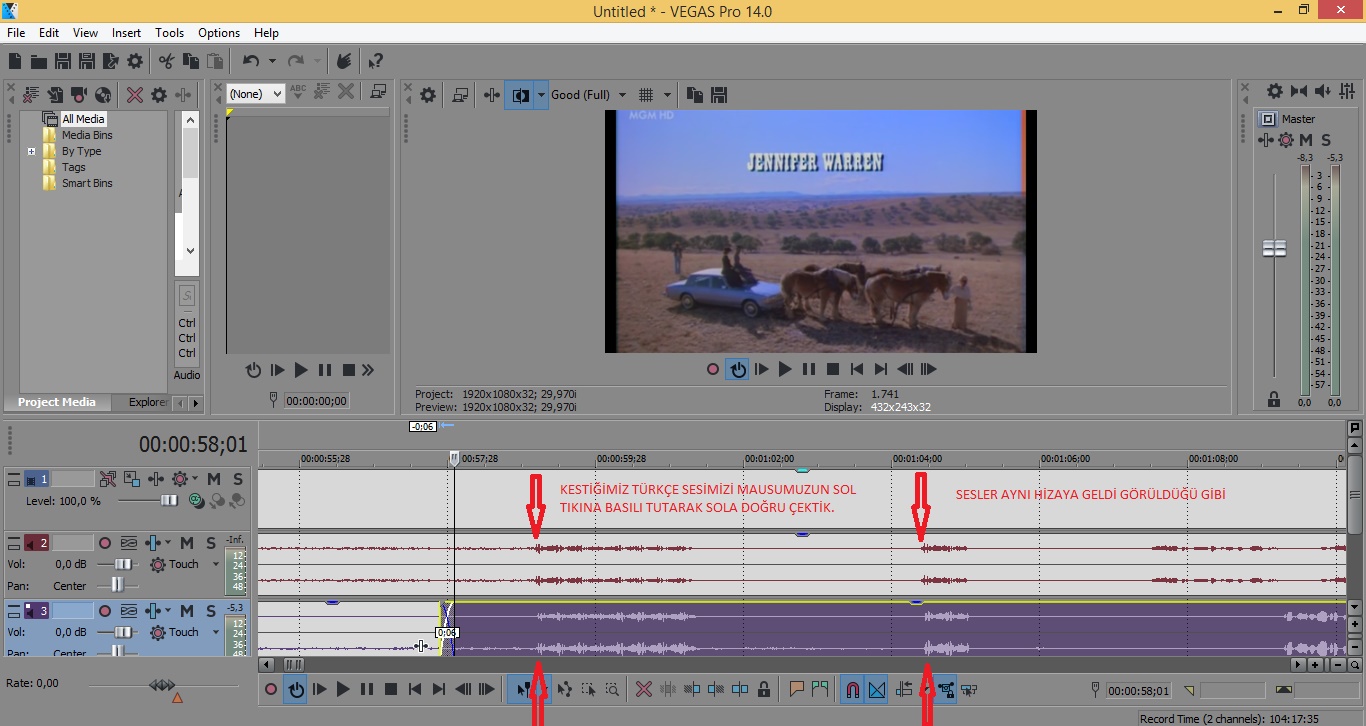Image resolution: width=1366 pixels, height=726 pixels.
Task: Toggle Enable Snapping magnet button
Action: (853, 689)
